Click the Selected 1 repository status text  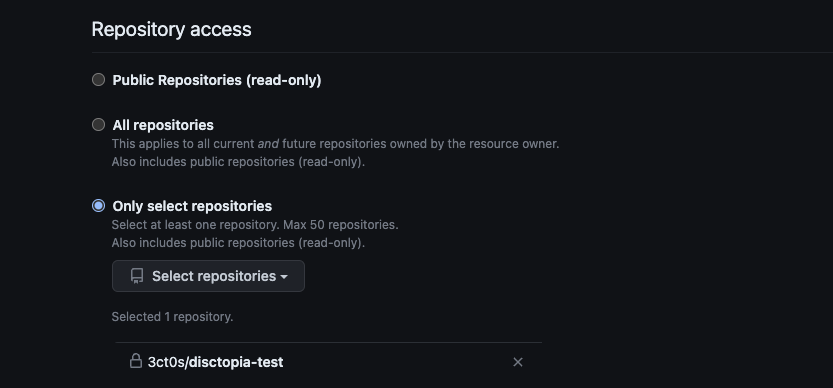(172, 317)
